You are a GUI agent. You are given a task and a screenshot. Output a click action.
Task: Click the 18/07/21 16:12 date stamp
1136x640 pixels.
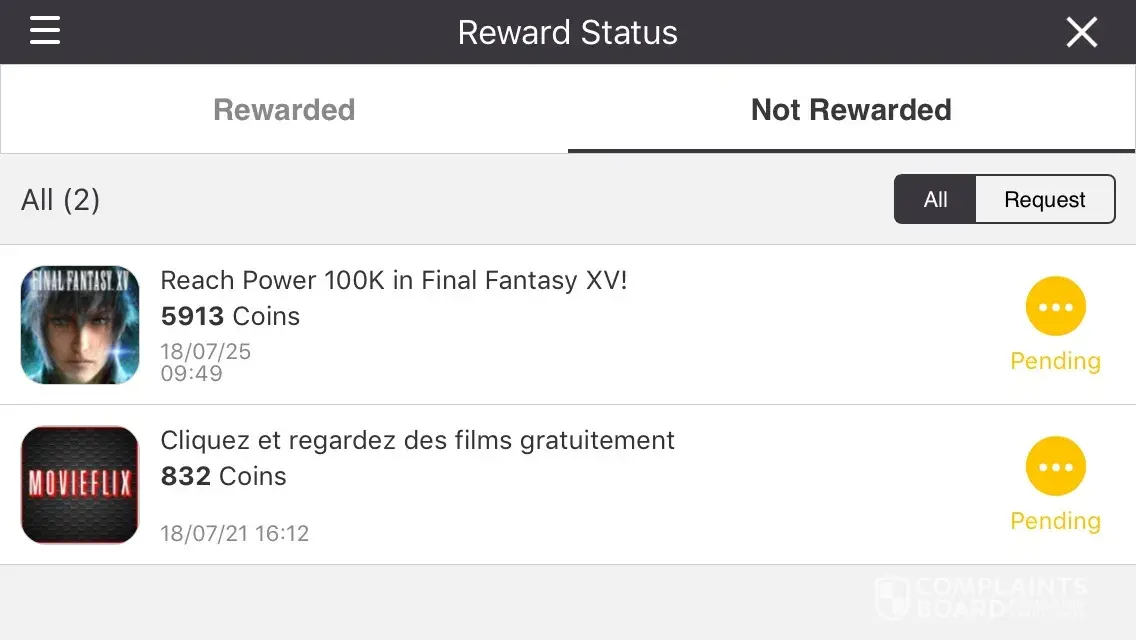click(x=235, y=533)
